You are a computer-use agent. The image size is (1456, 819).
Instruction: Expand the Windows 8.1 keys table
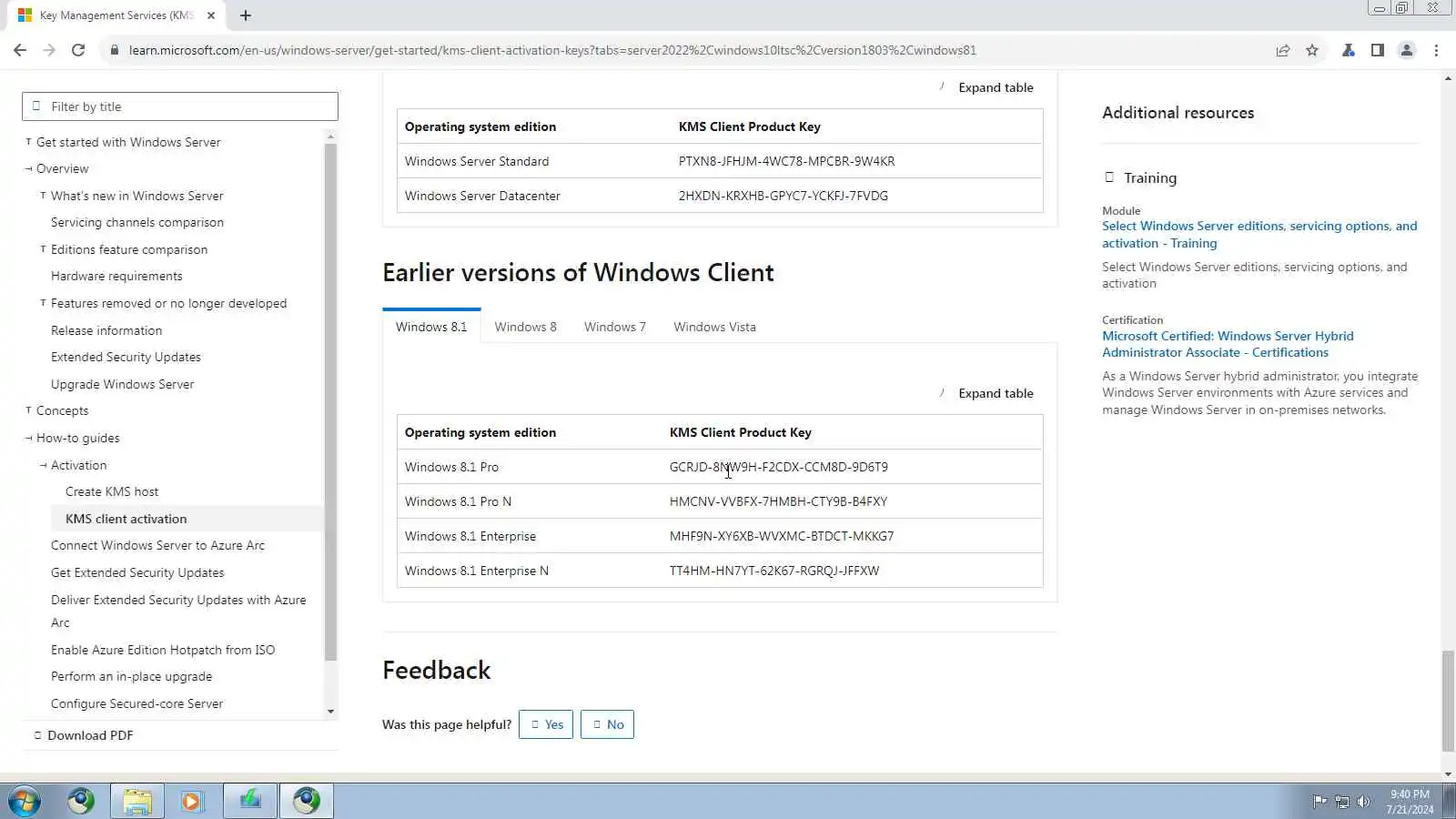tap(986, 393)
